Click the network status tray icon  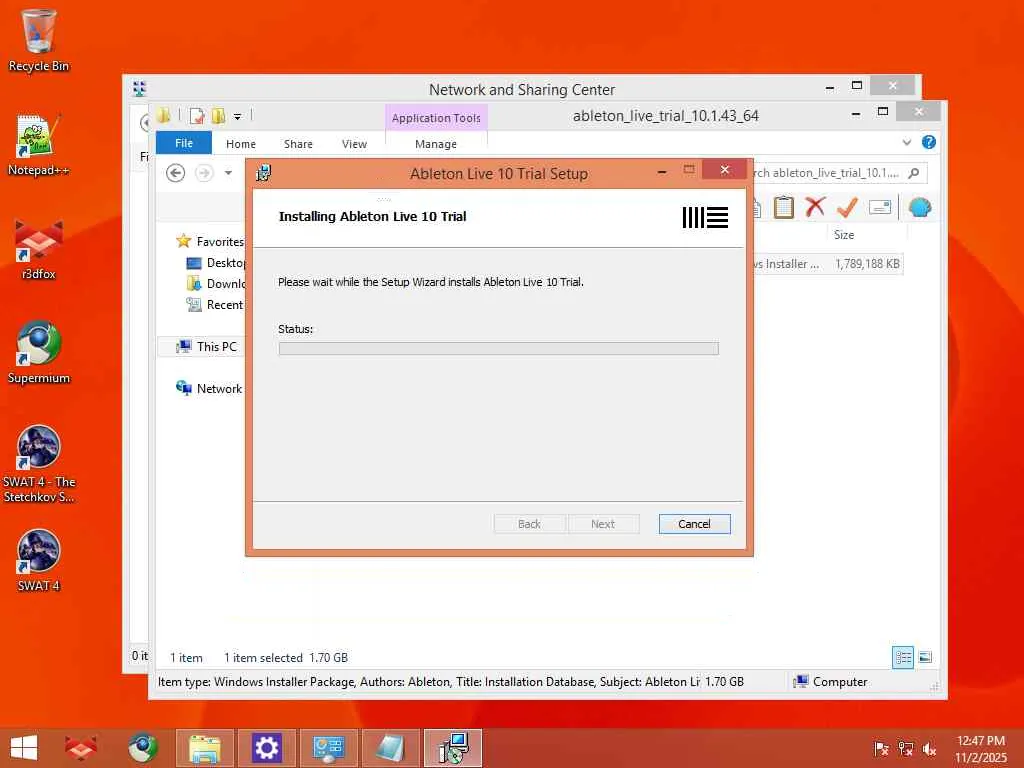click(x=905, y=748)
